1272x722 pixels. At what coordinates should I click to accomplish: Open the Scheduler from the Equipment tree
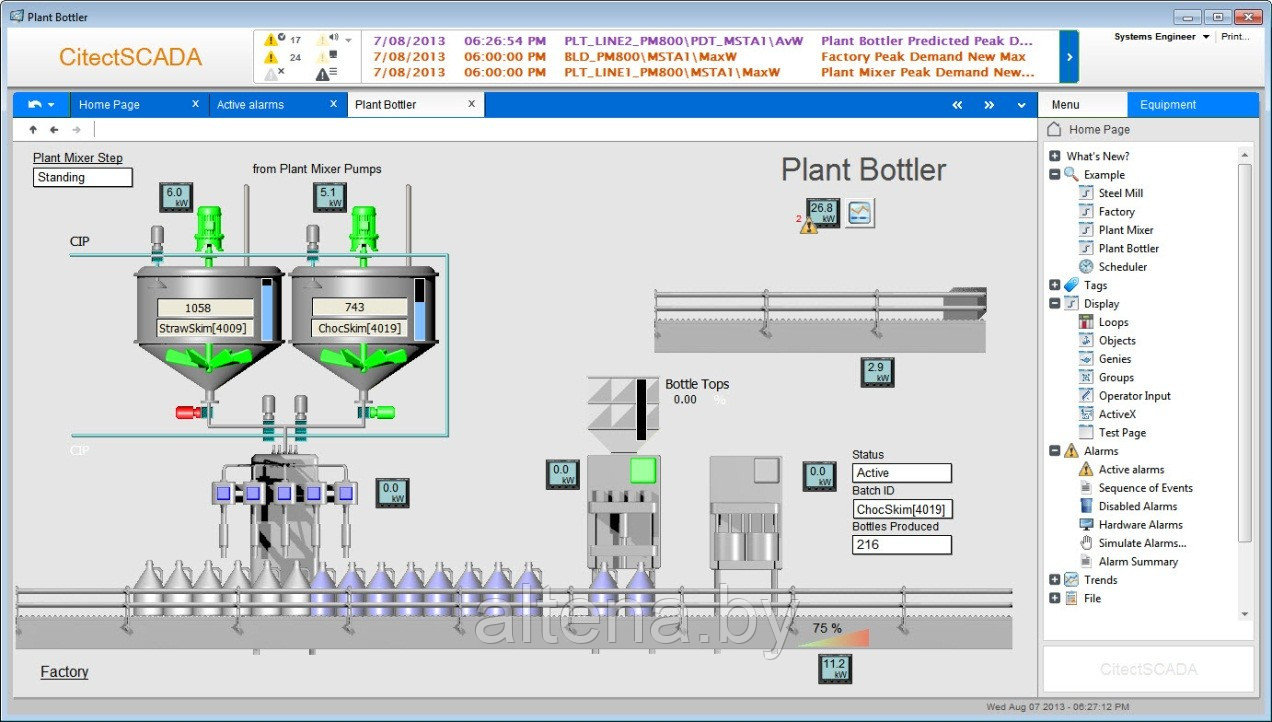(1122, 267)
